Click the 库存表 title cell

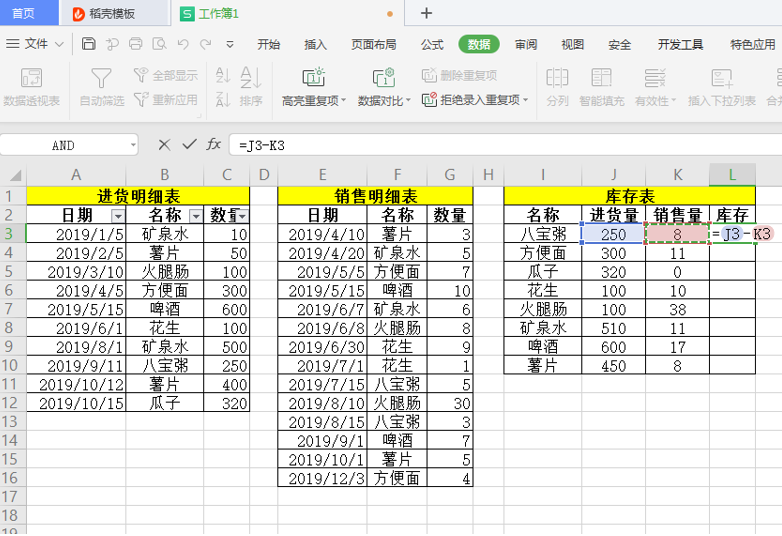(629, 196)
